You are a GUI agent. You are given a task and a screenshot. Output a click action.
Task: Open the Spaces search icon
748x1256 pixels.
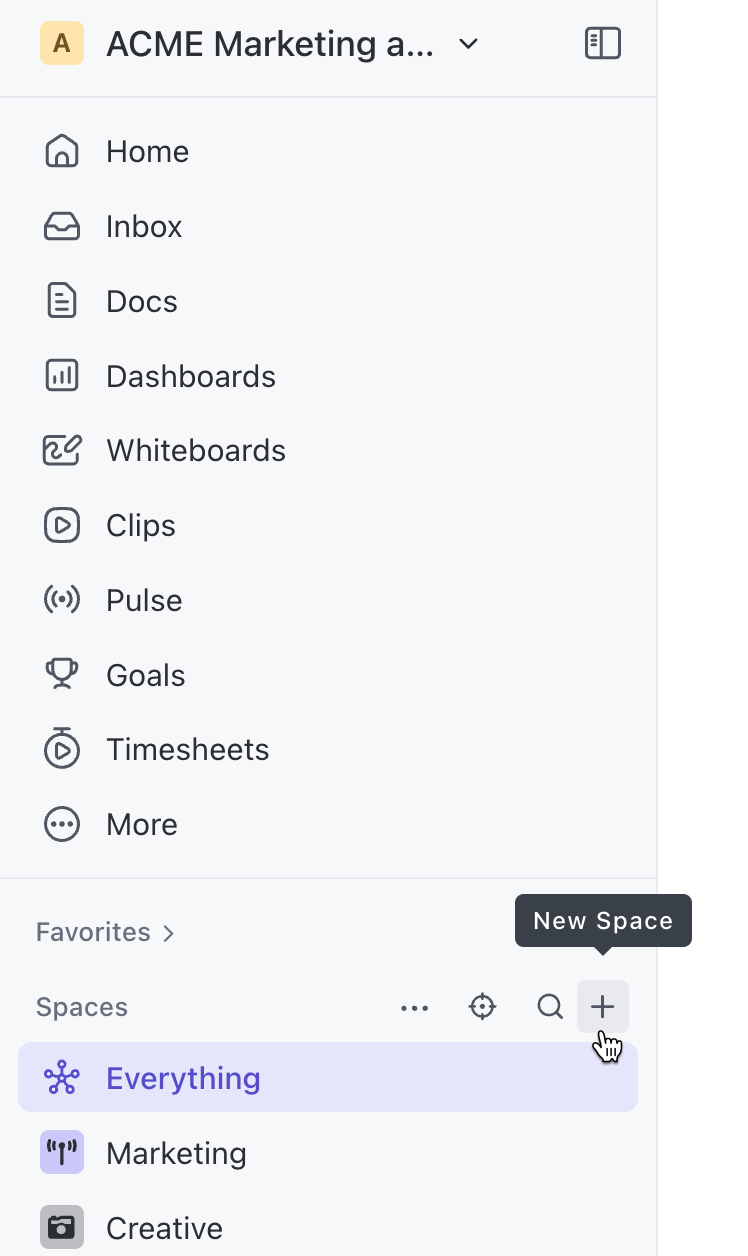549,1007
